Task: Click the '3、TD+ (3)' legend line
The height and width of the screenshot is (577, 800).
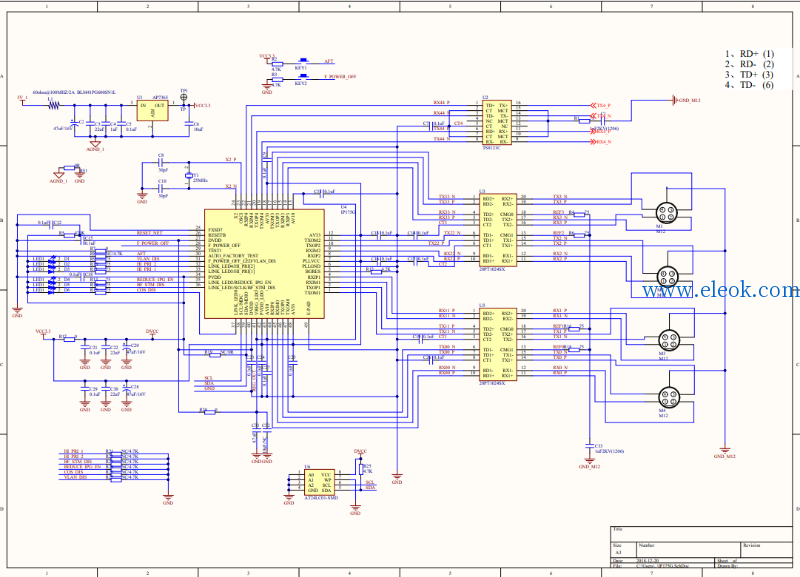Action: 749,74
